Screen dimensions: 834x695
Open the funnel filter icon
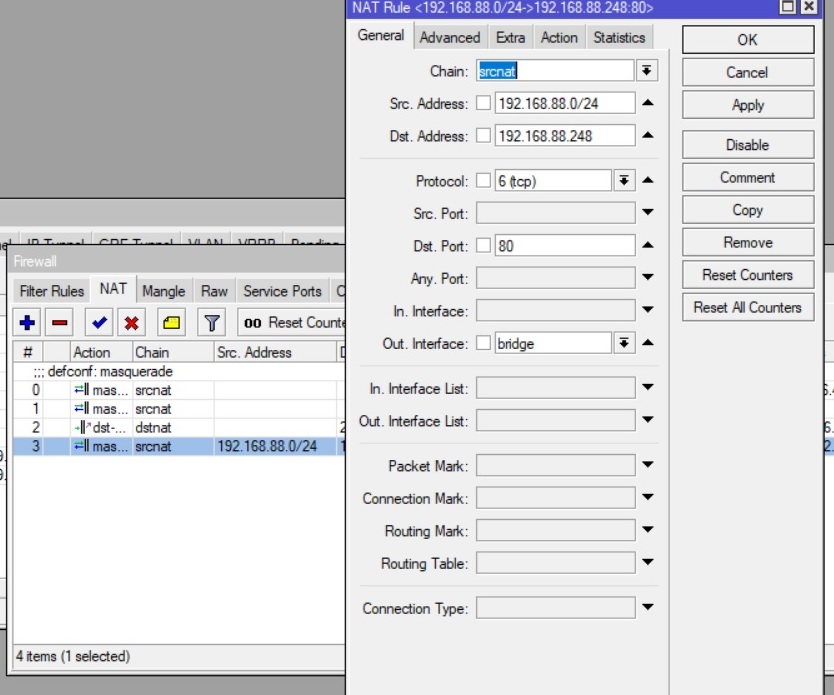pyautogui.click(x=212, y=323)
